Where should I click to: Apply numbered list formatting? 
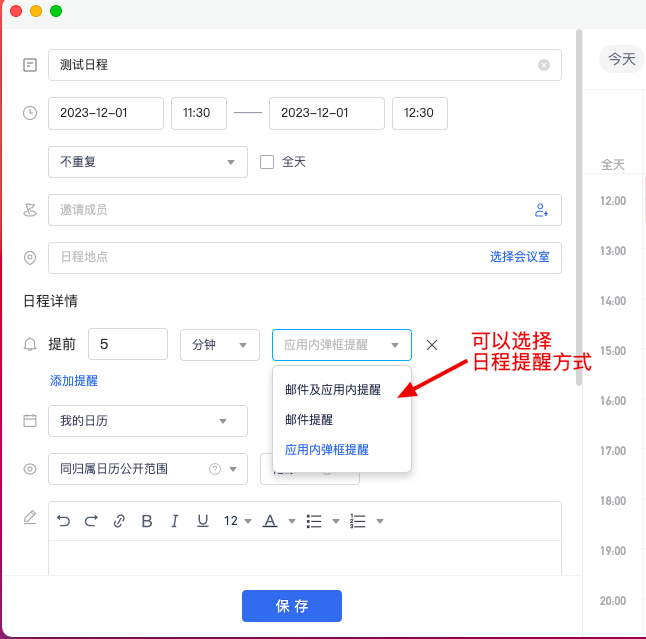(x=358, y=521)
